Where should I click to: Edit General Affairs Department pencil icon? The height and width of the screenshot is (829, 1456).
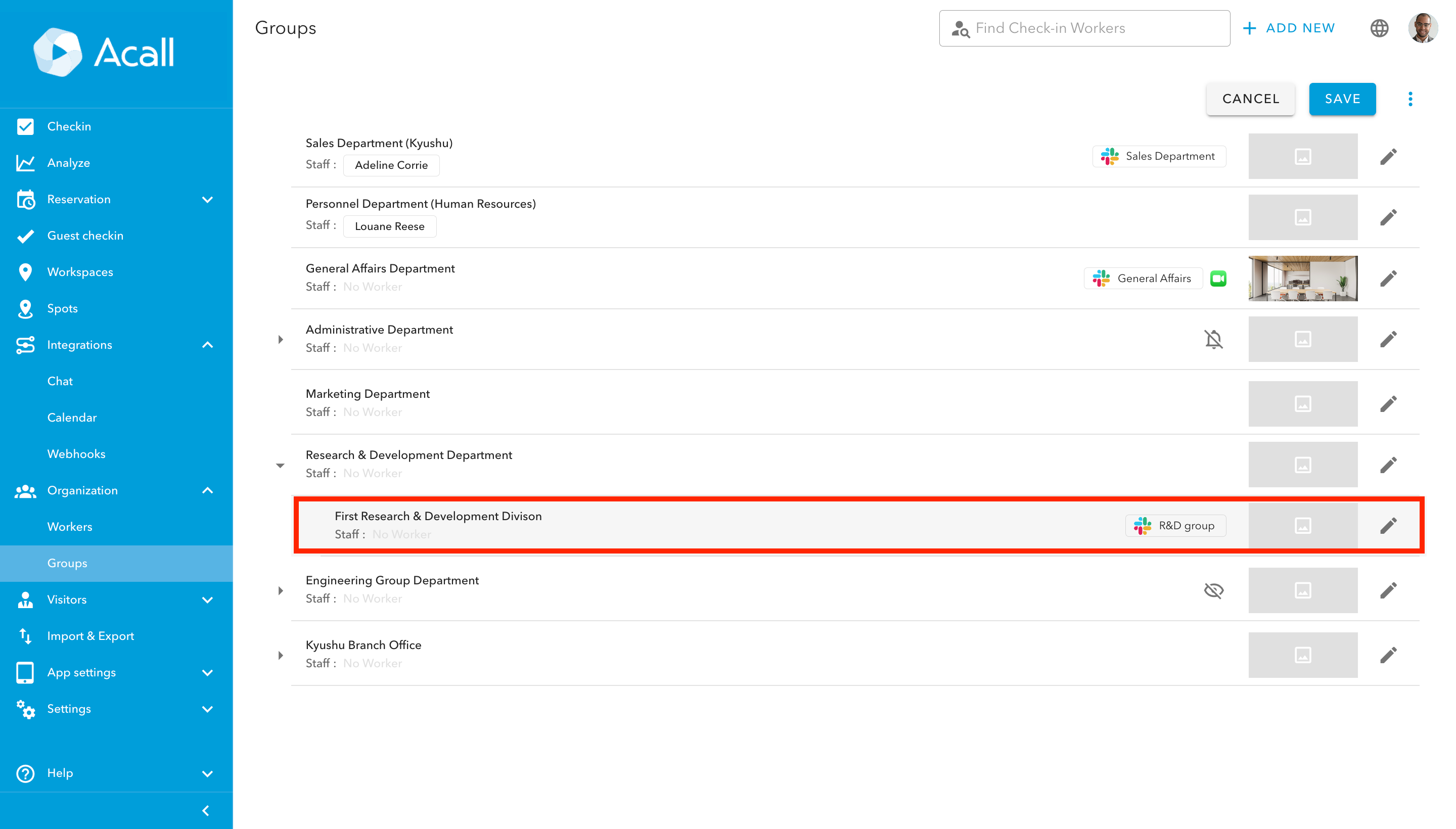coord(1388,279)
